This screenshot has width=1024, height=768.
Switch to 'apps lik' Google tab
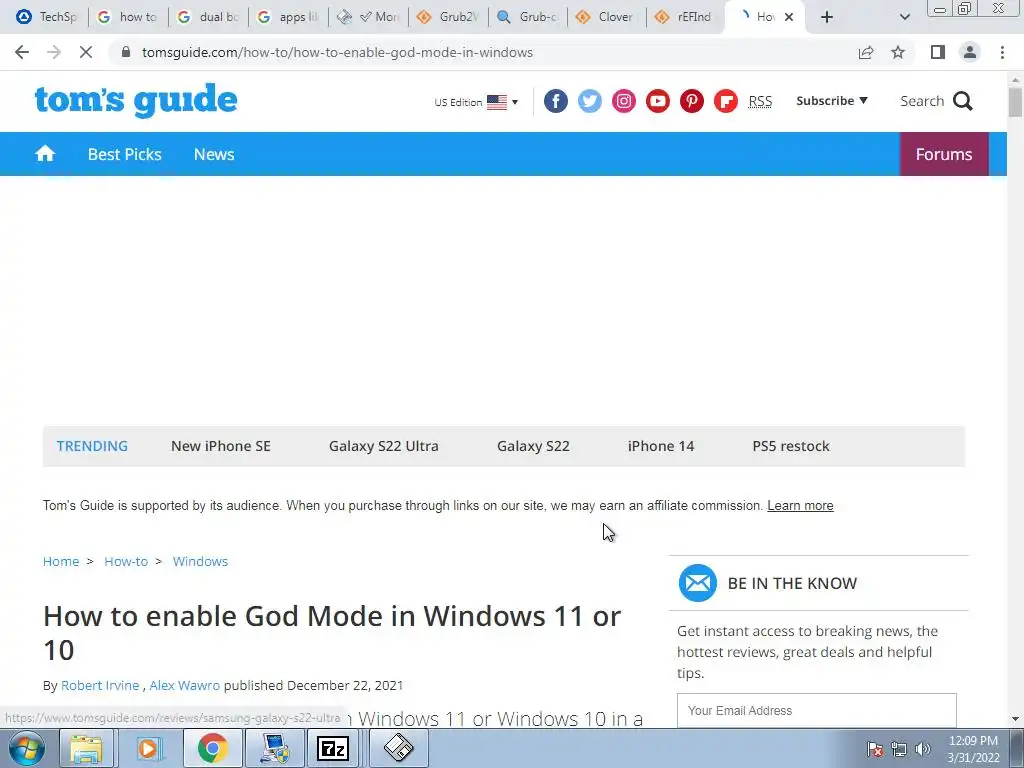[288, 17]
